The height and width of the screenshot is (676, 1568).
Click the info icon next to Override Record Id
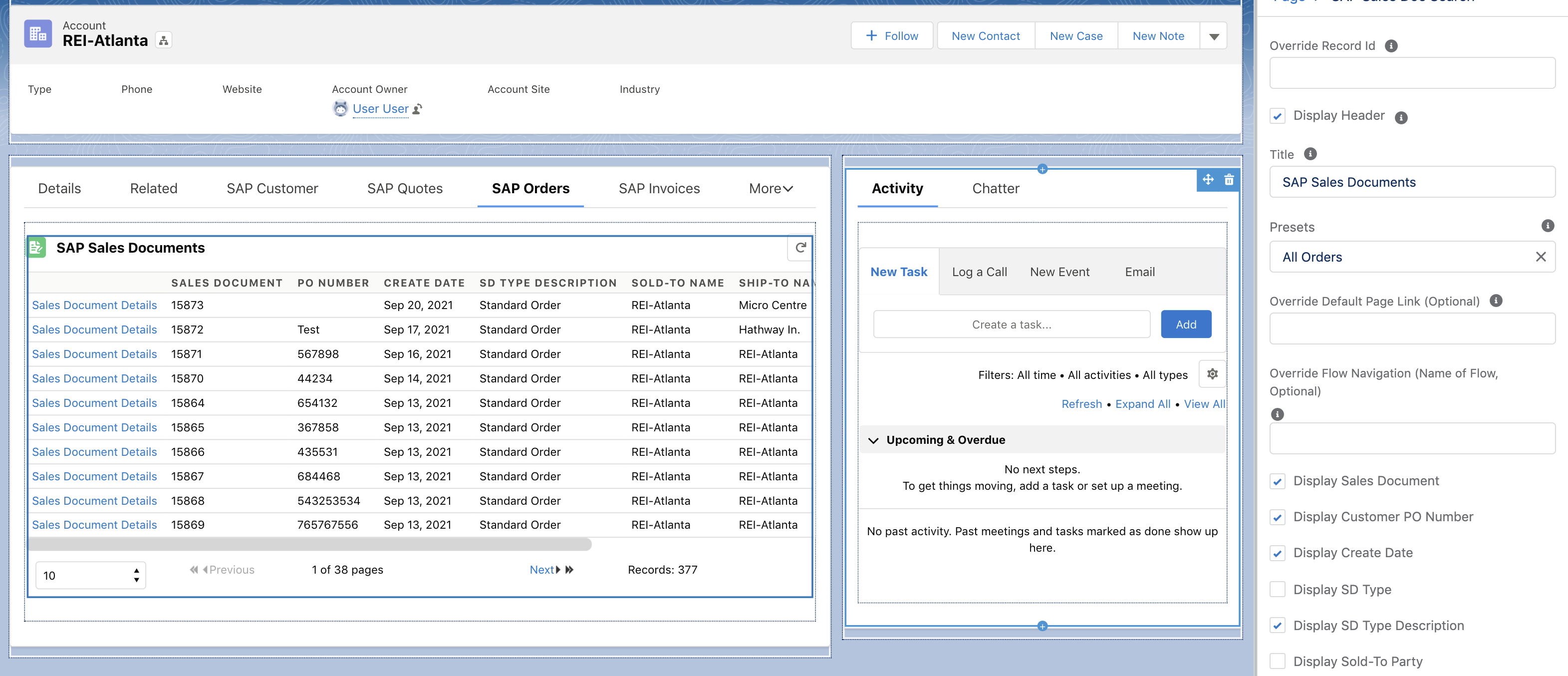coord(1391,45)
